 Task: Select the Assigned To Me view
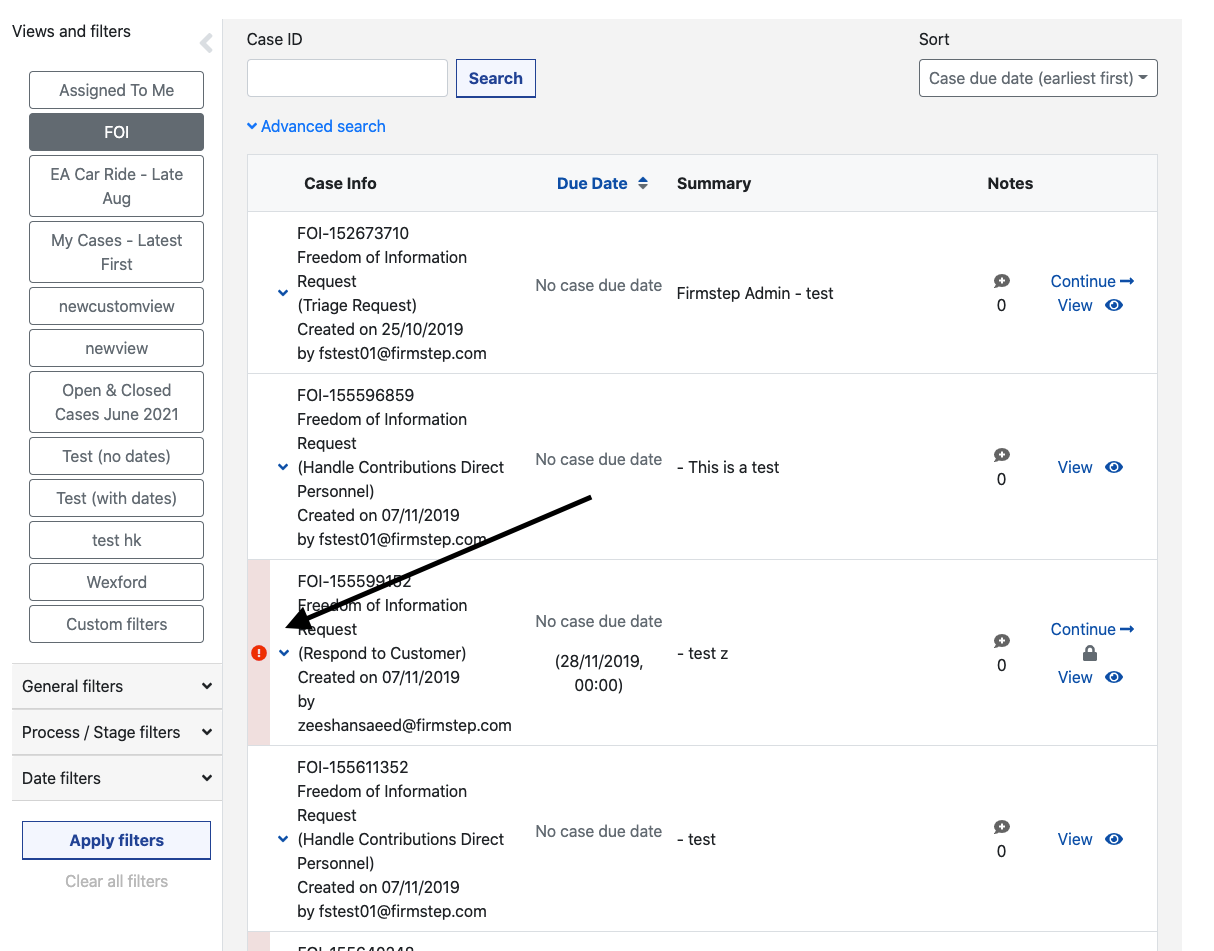116,90
